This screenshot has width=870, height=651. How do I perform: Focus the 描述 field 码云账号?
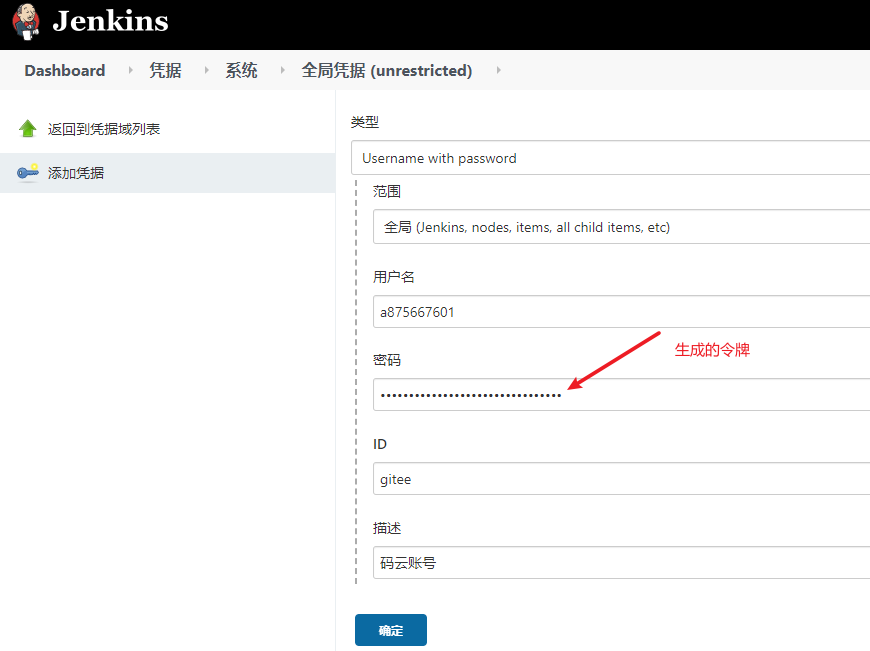[621, 563]
